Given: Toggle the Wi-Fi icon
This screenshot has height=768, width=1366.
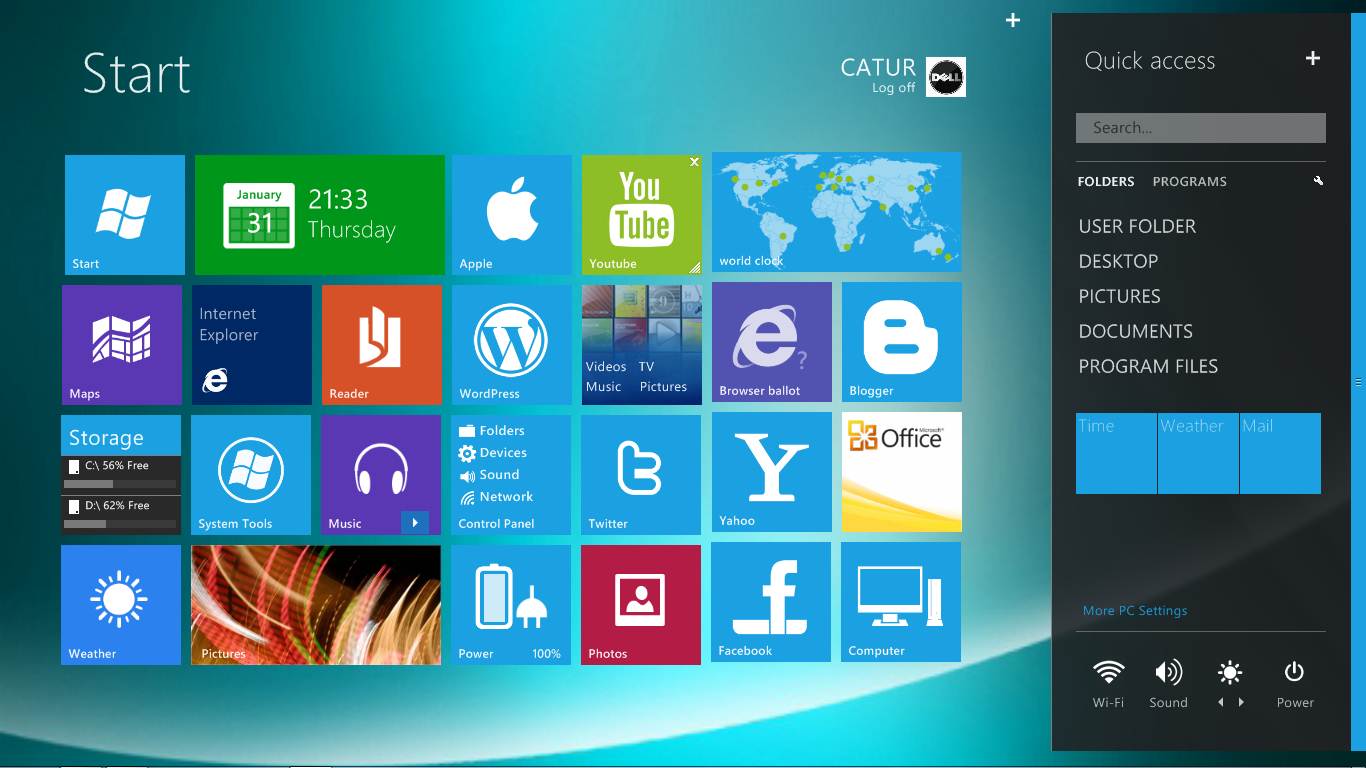Looking at the screenshot, I should pos(1108,672).
